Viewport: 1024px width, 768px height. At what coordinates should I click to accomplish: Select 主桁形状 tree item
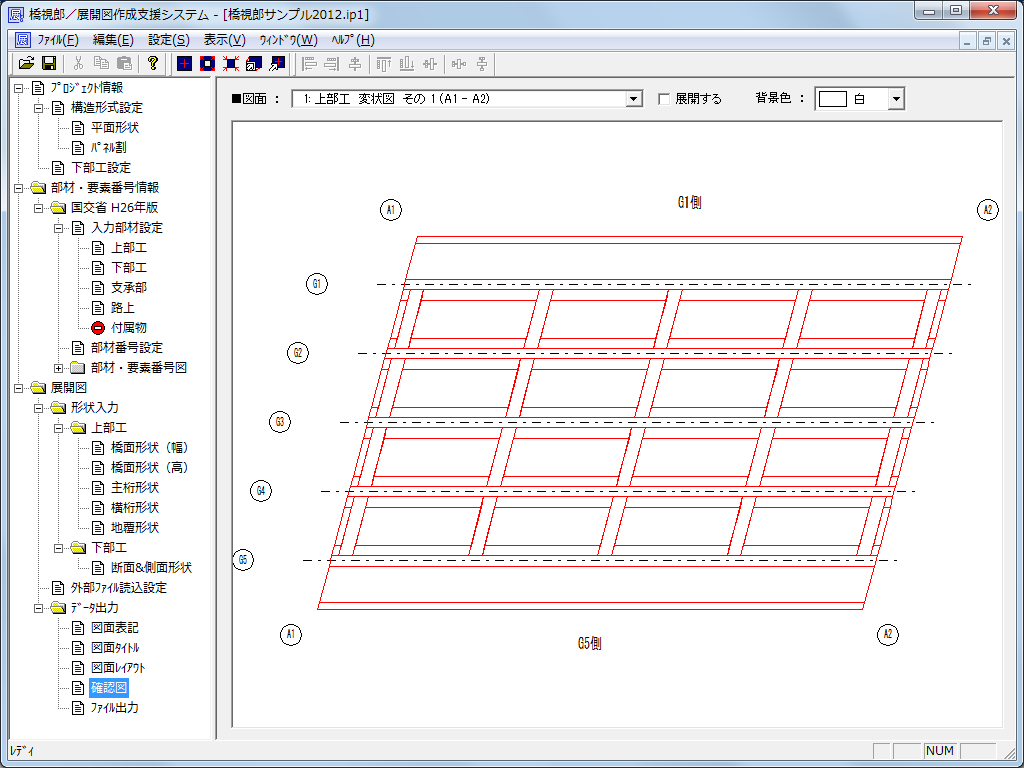(x=134, y=488)
